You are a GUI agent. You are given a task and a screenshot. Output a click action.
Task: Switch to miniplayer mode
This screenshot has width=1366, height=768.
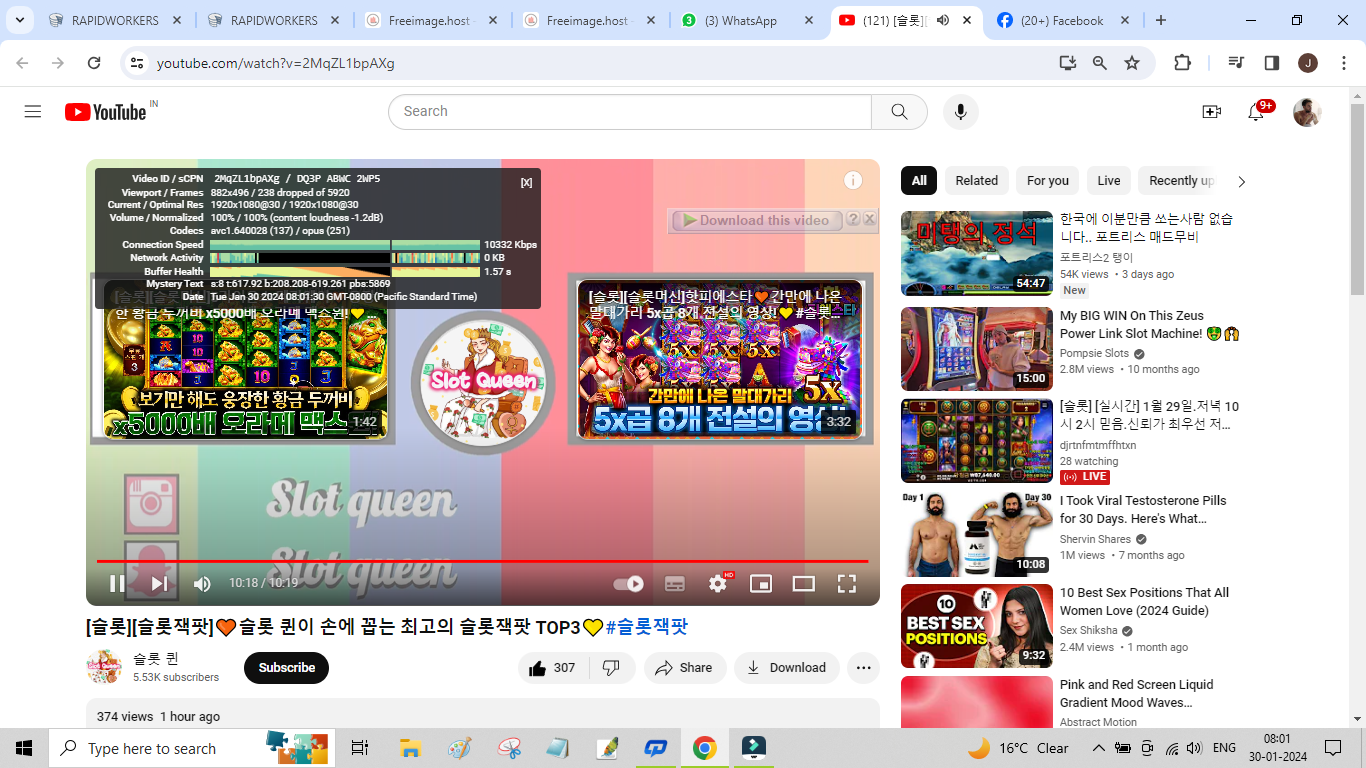(761, 584)
